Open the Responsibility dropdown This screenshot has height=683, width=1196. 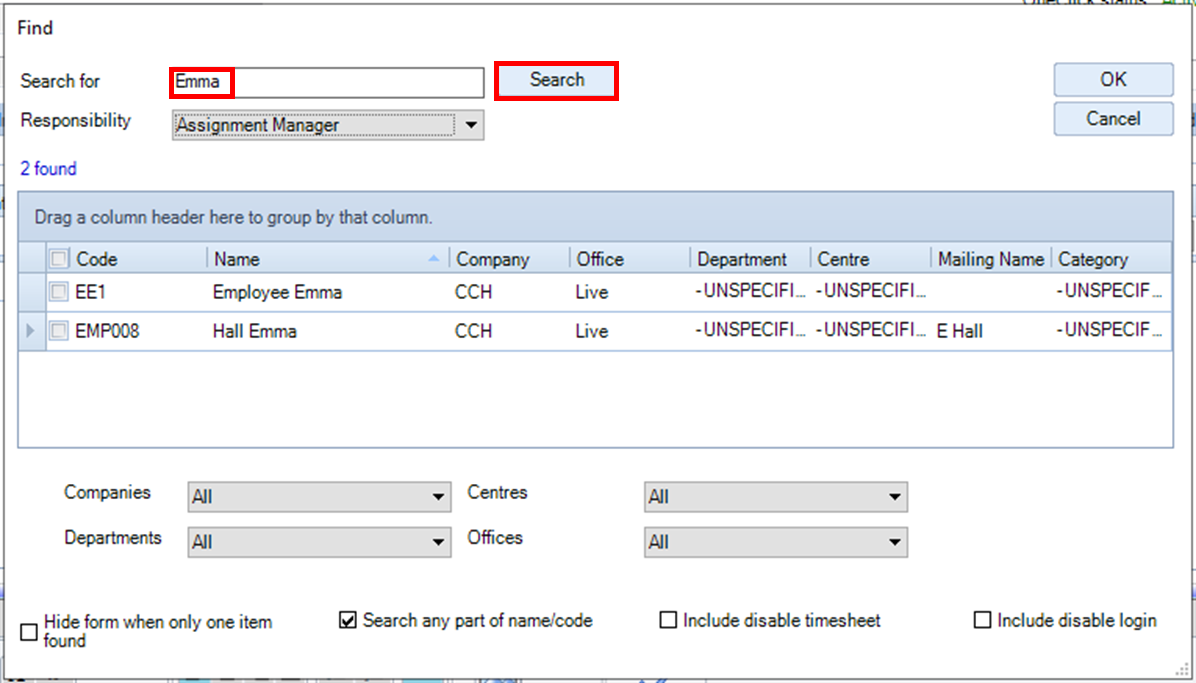[x=328, y=124]
